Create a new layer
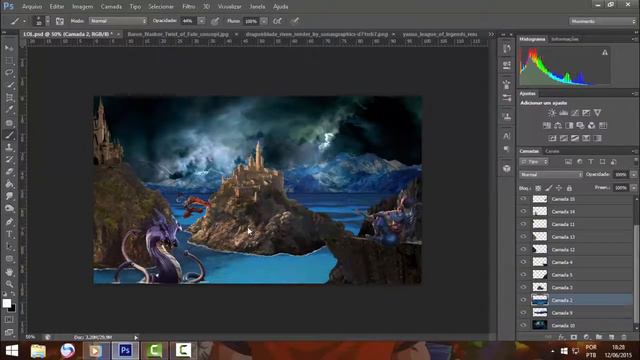This screenshot has width=640, height=360. coord(611,337)
